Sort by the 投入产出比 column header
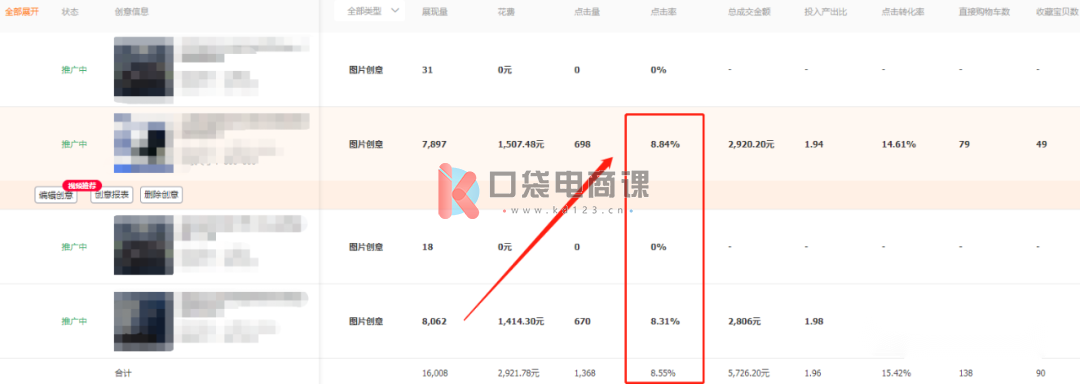Viewport: 1080px width, 384px height. click(826, 12)
